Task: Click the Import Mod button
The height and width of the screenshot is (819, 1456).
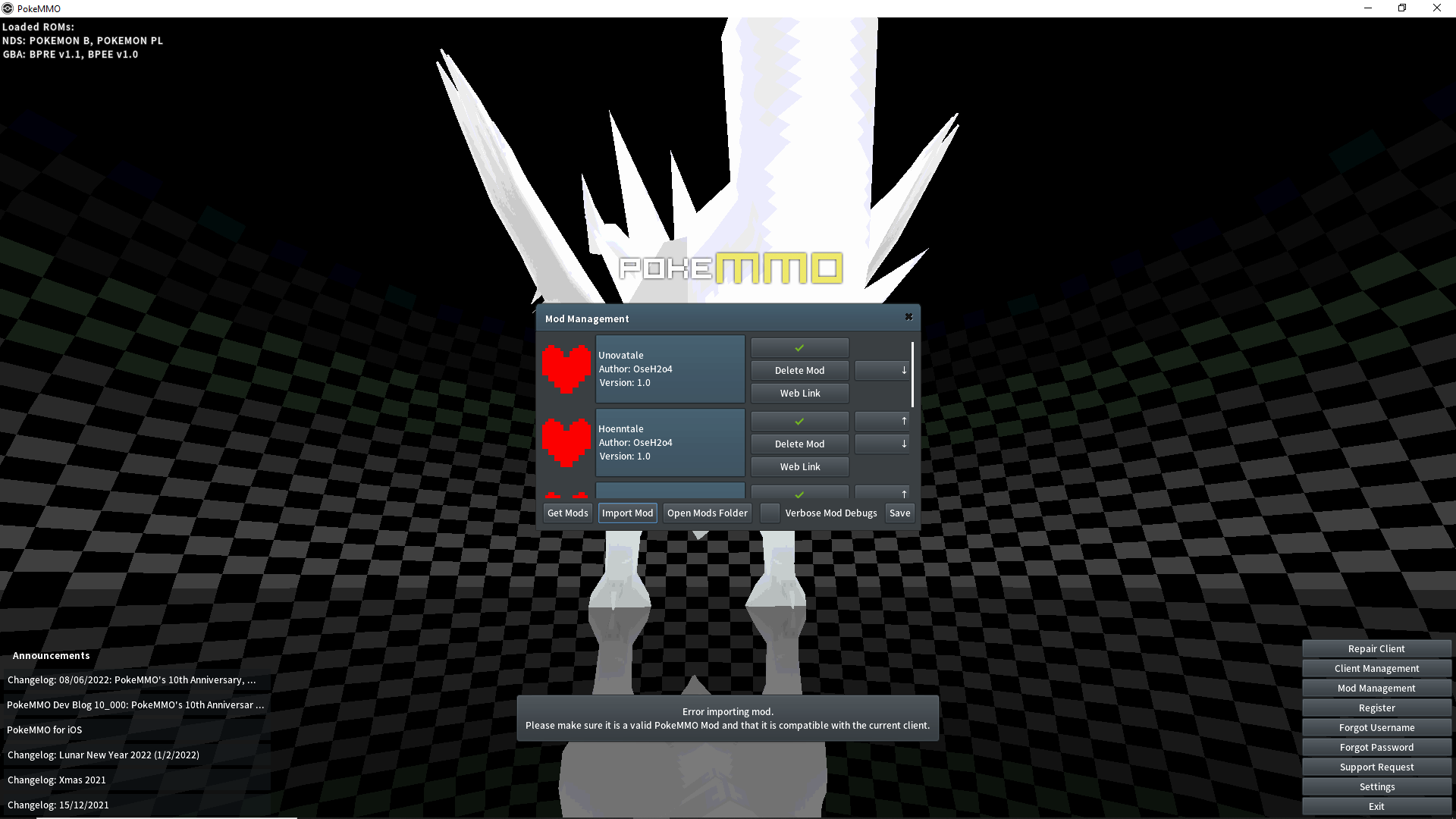Action: pos(627,512)
